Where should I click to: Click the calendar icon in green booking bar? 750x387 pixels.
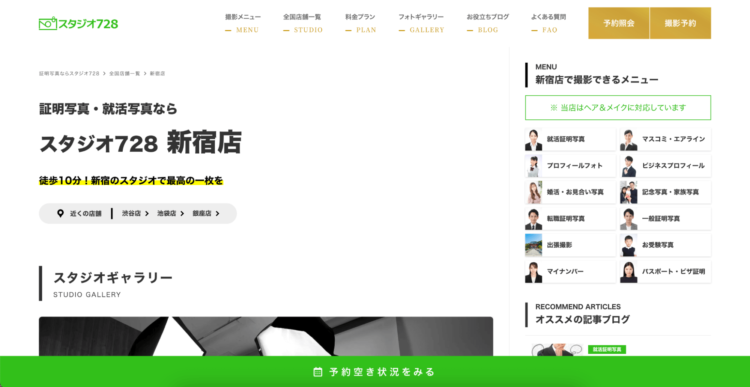317,372
